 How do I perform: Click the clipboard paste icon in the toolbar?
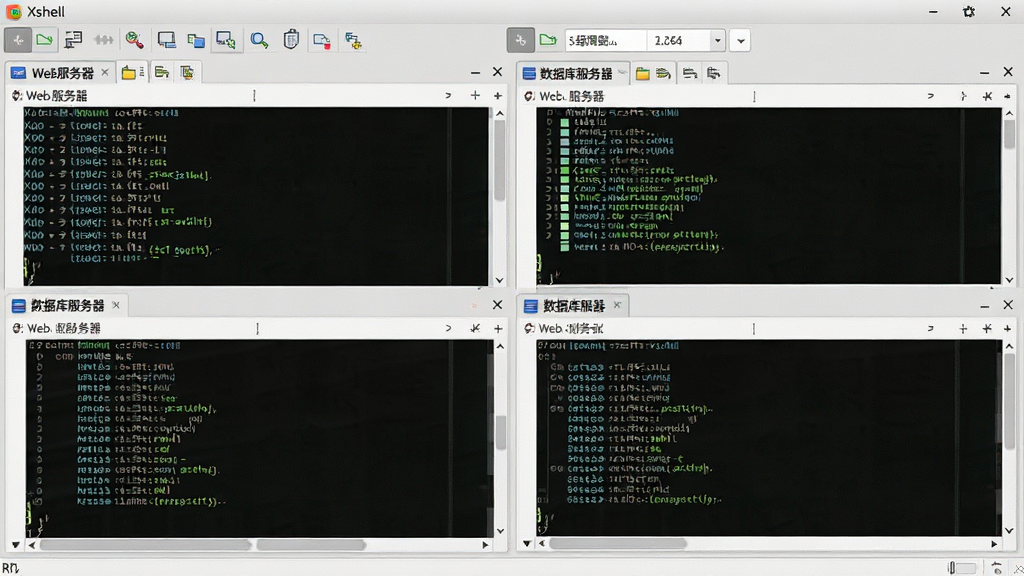[x=291, y=40]
